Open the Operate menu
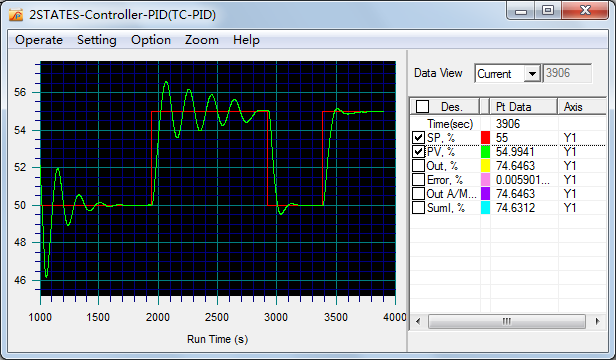The height and width of the screenshot is (360, 616). [39, 40]
